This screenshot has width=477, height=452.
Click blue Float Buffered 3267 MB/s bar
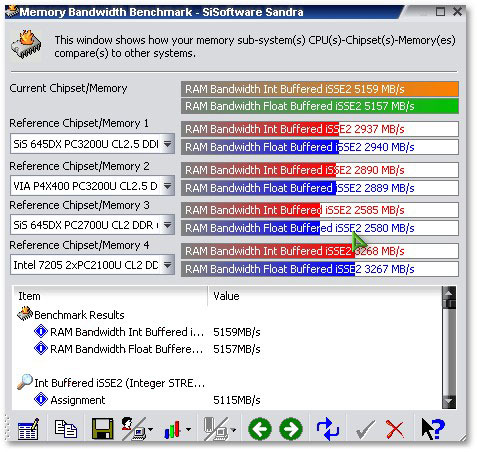320,269
